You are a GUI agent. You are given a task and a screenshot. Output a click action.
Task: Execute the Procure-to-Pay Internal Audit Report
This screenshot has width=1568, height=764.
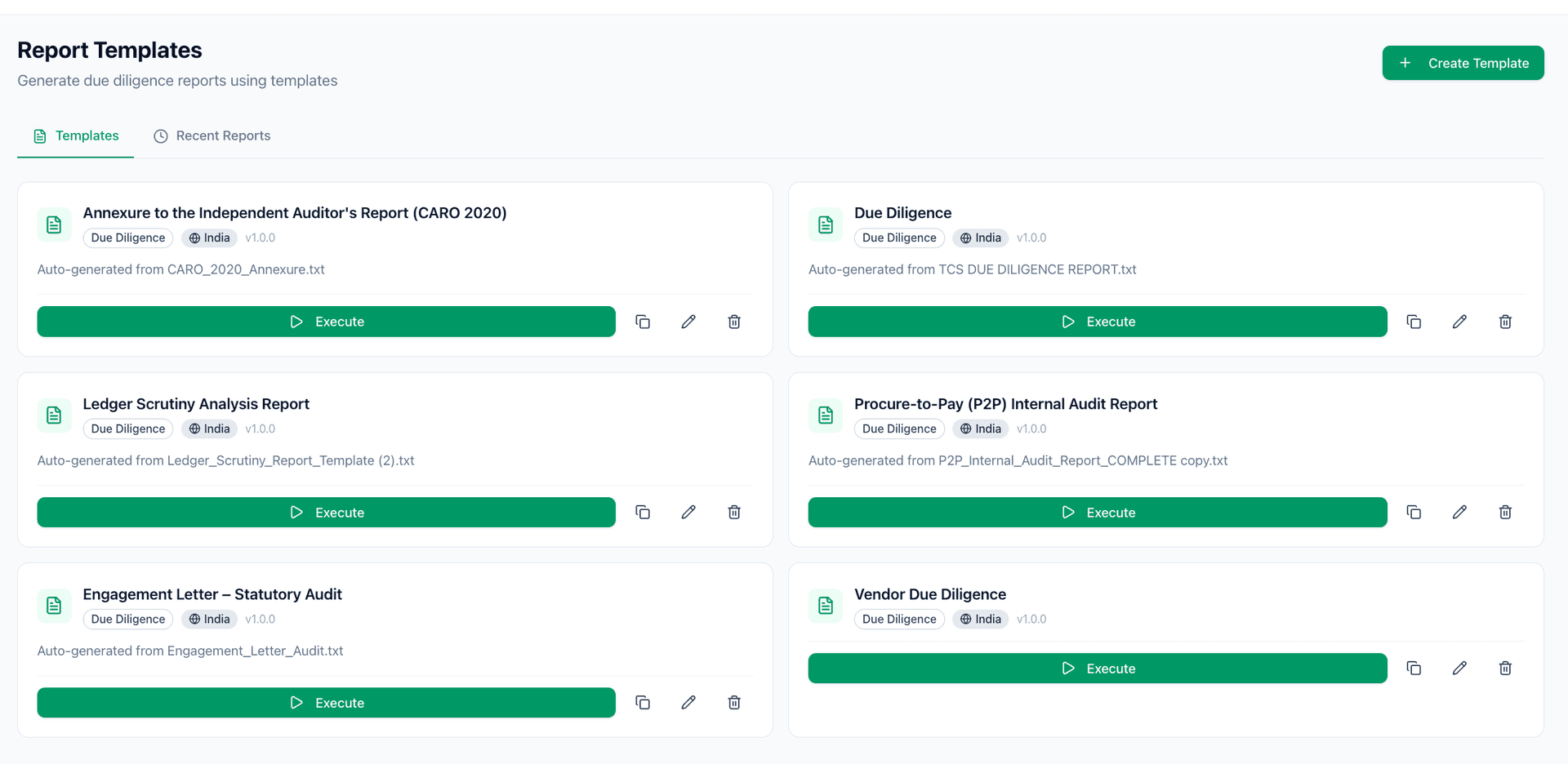click(1097, 512)
